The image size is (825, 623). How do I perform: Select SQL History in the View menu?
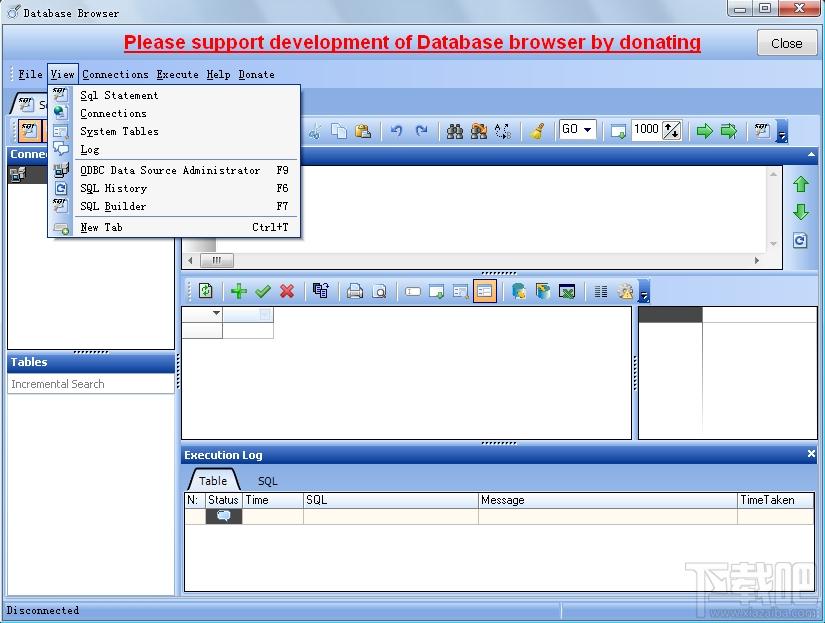pyautogui.click(x=175, y=188)
